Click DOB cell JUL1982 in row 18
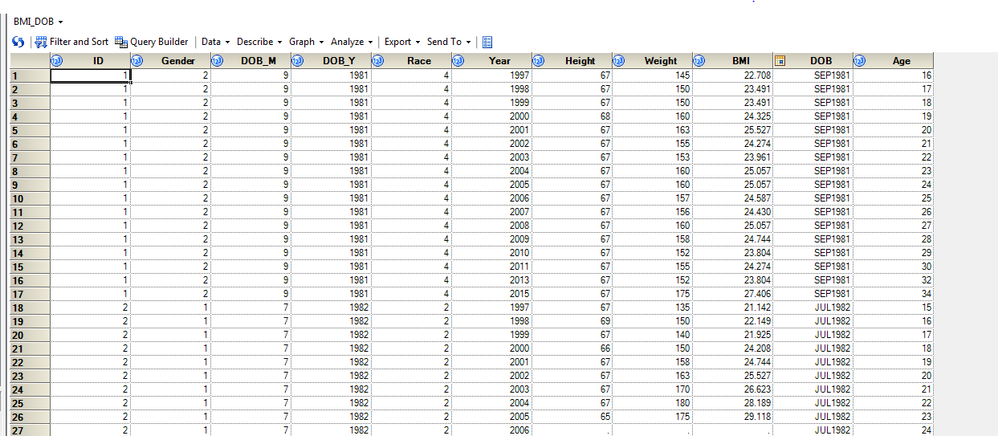Viewport: 998px width, 436px height. [x=813, y=307]
